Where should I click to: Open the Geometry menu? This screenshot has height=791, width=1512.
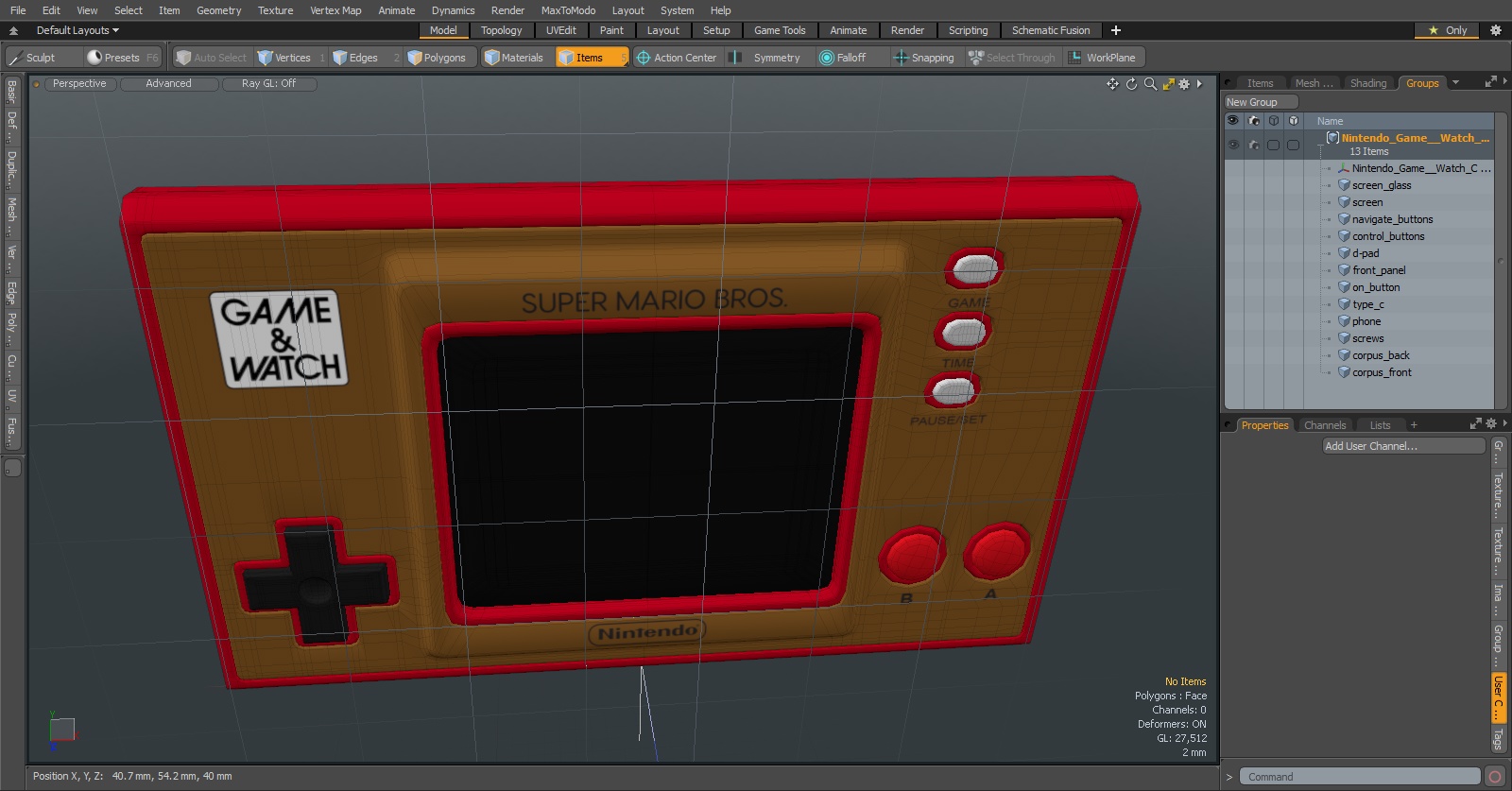(218, 10)
